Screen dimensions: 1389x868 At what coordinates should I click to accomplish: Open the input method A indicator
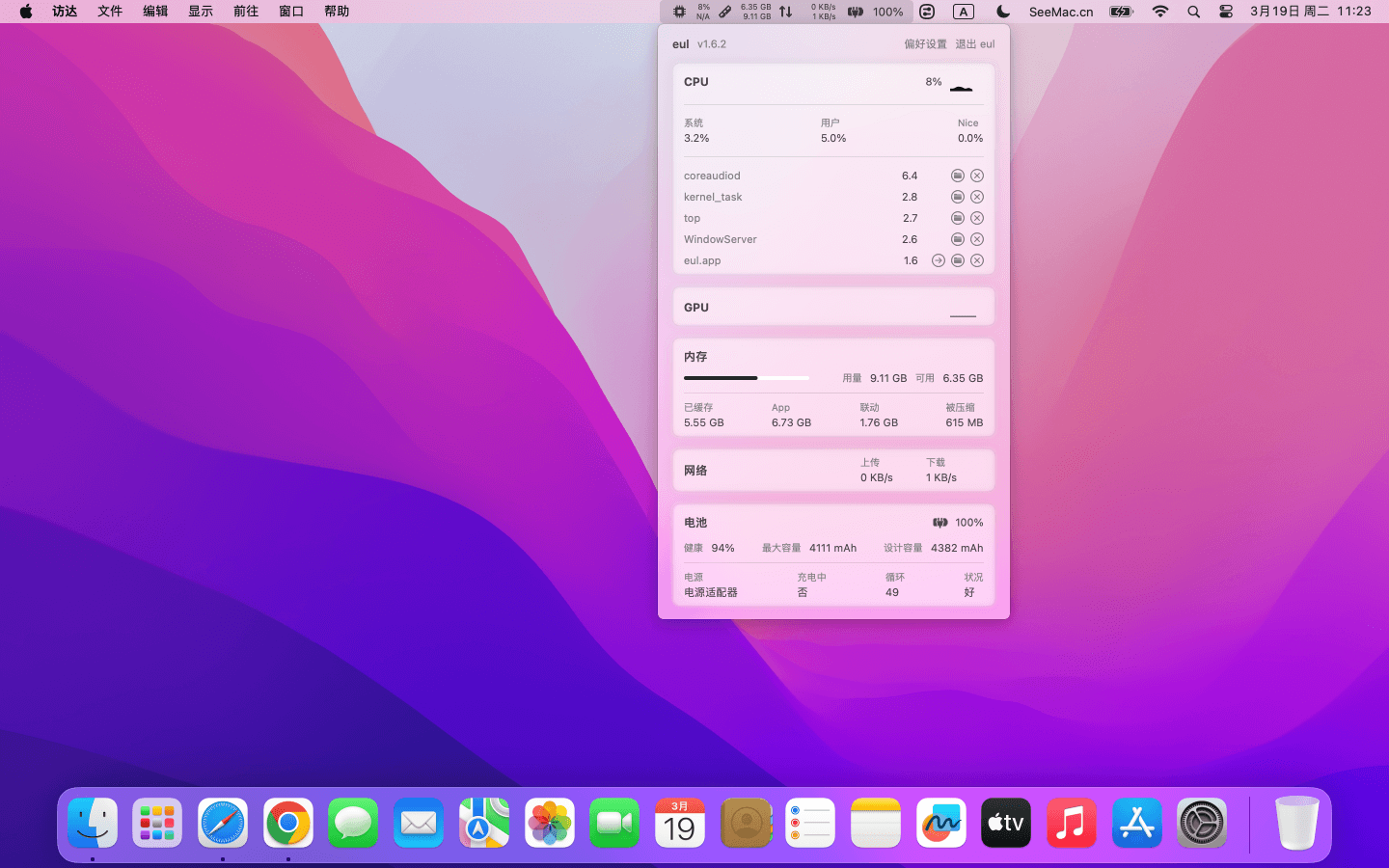(964, 12)
